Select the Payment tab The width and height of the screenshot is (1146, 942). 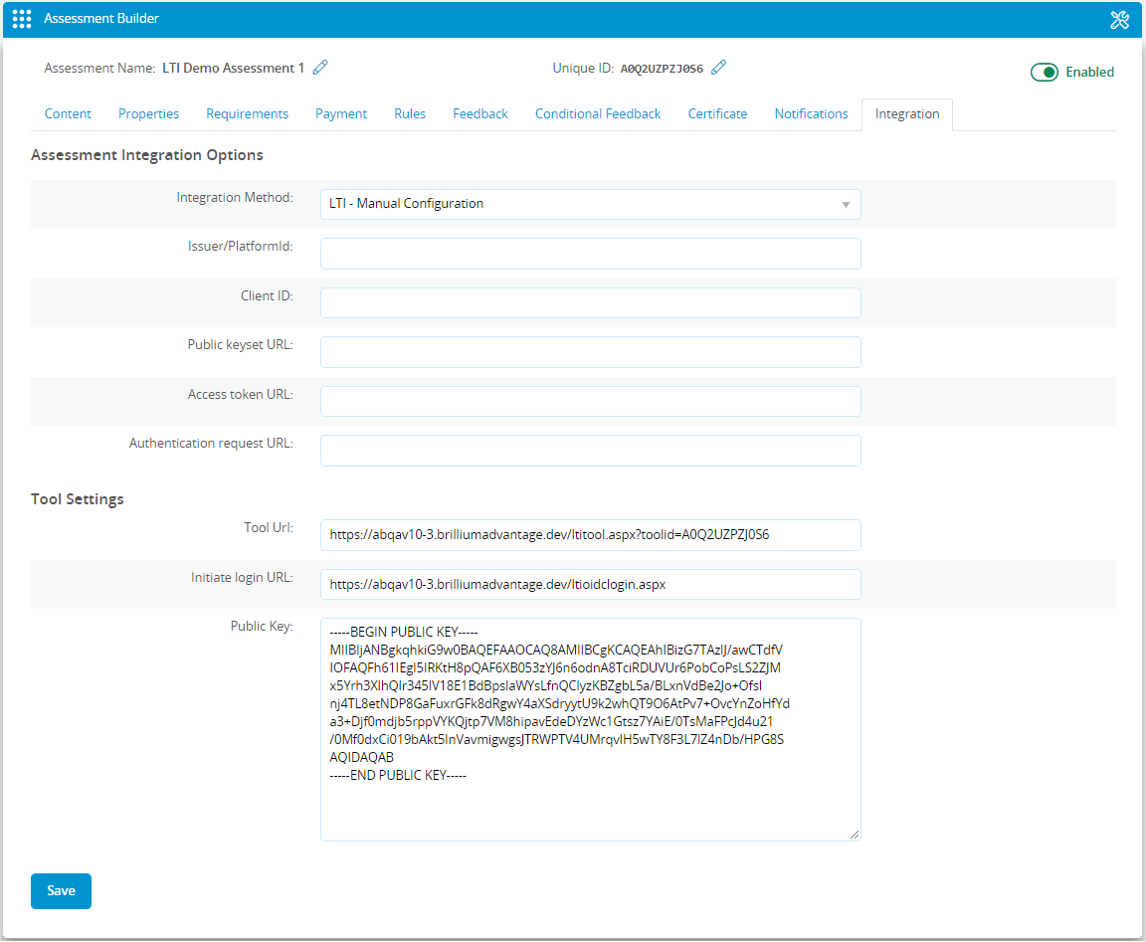click(x=341, y=114)
